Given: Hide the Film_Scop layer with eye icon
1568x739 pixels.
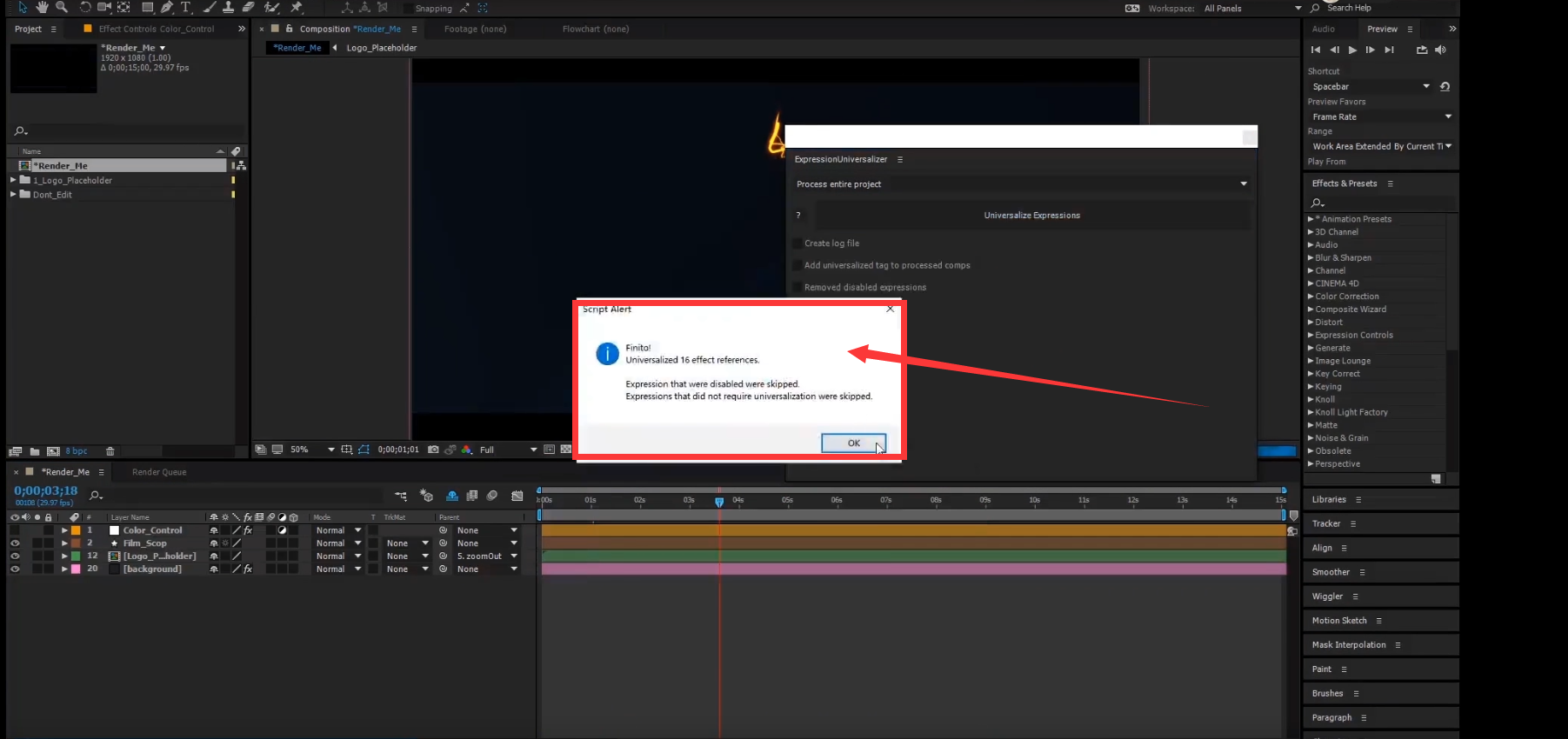Looking at the screenshot, I should 15,543.
